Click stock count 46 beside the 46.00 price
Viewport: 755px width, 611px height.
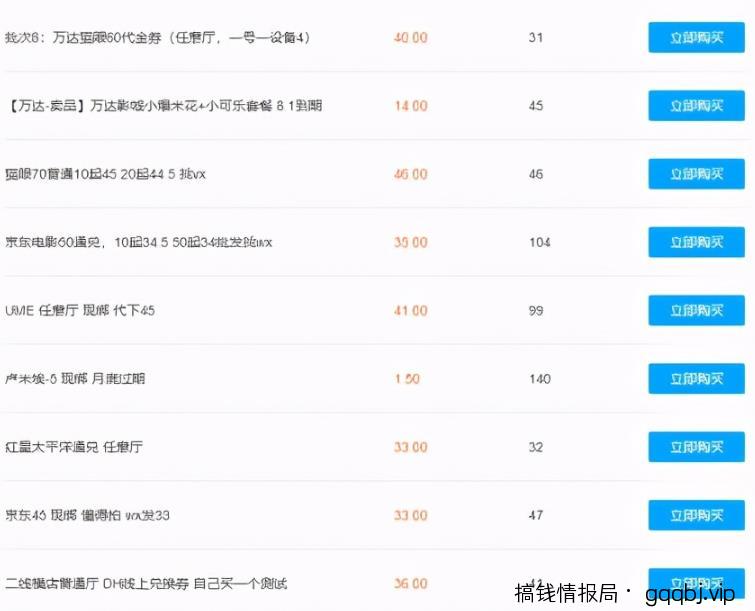536,174
